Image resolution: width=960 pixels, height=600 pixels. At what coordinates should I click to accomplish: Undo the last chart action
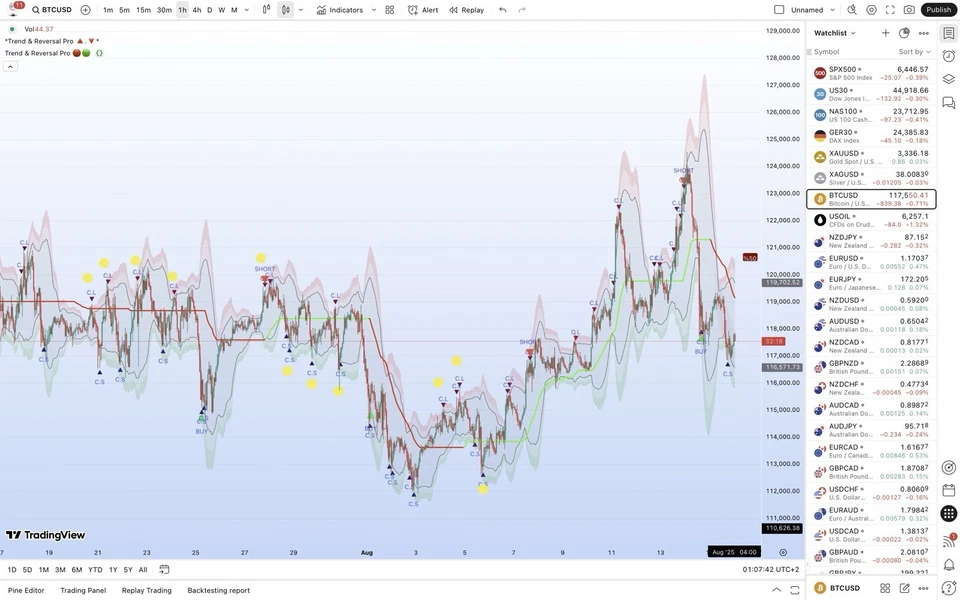pyautogui.click(x=500, y=10)
